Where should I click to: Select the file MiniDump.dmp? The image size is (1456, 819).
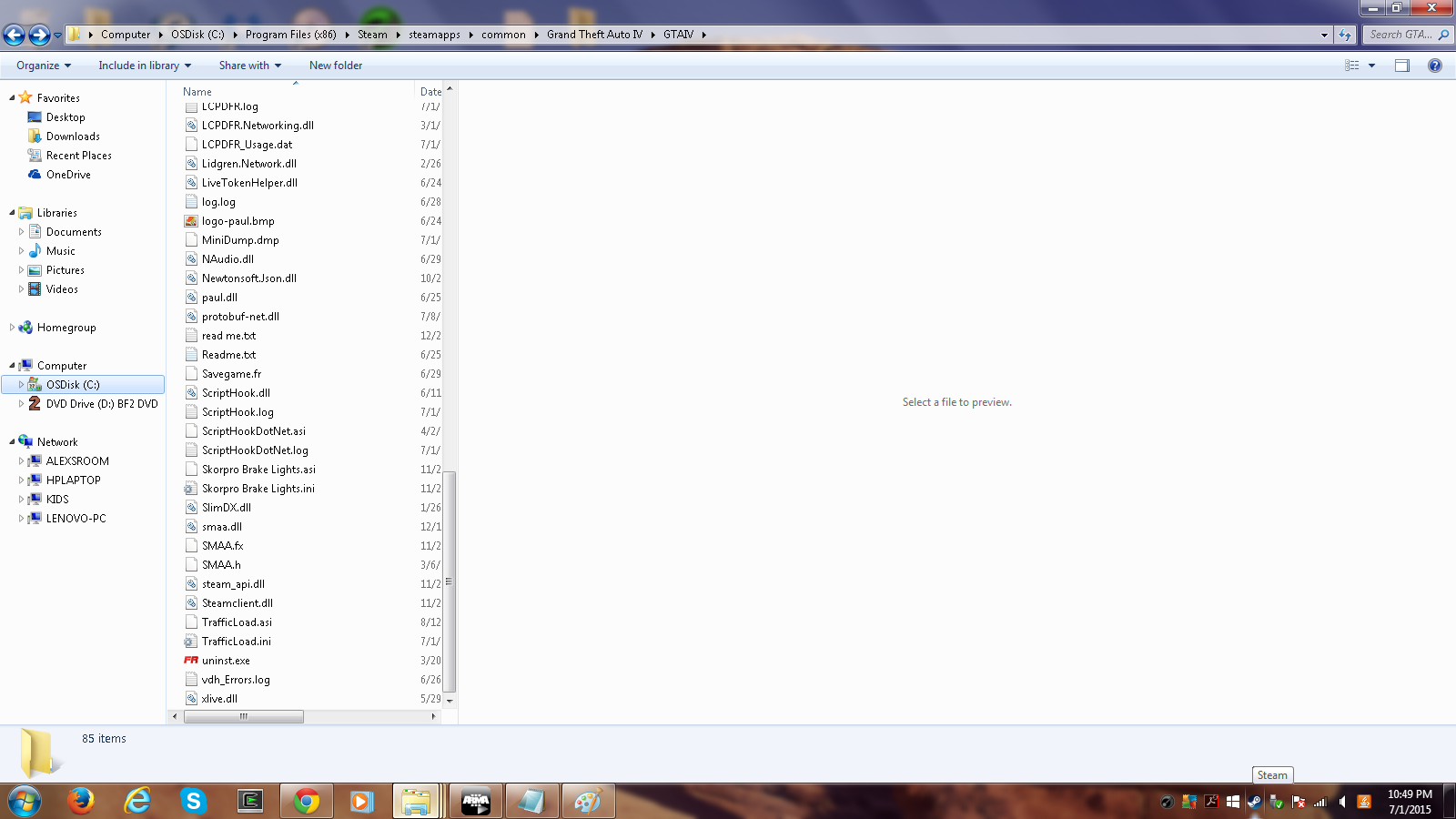[x=240, y=240]
